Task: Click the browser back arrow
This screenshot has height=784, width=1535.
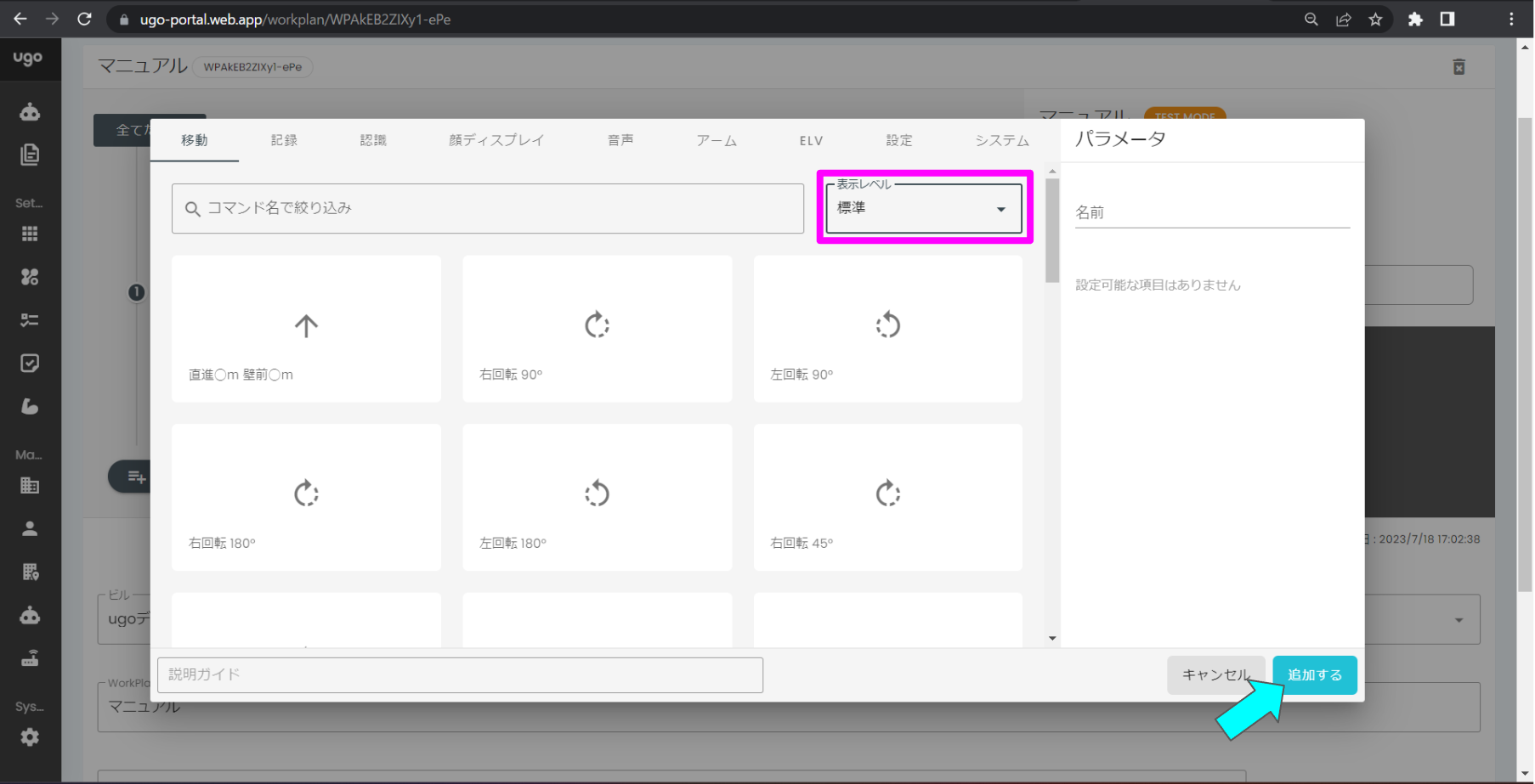Action: (20, 19)
